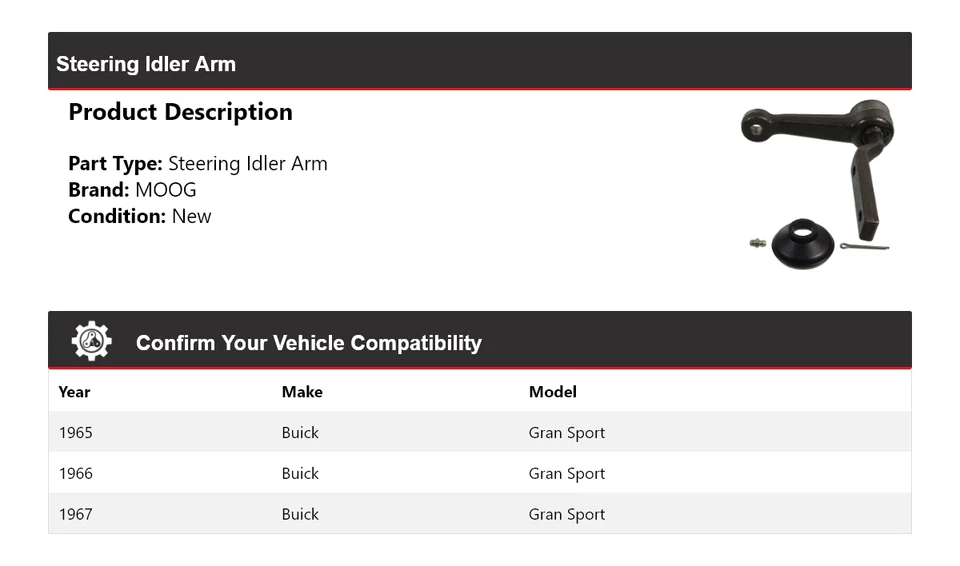Click the grease fitting in product photo
The width and height of the screenshot is (960, 566).
pos(758,243)
